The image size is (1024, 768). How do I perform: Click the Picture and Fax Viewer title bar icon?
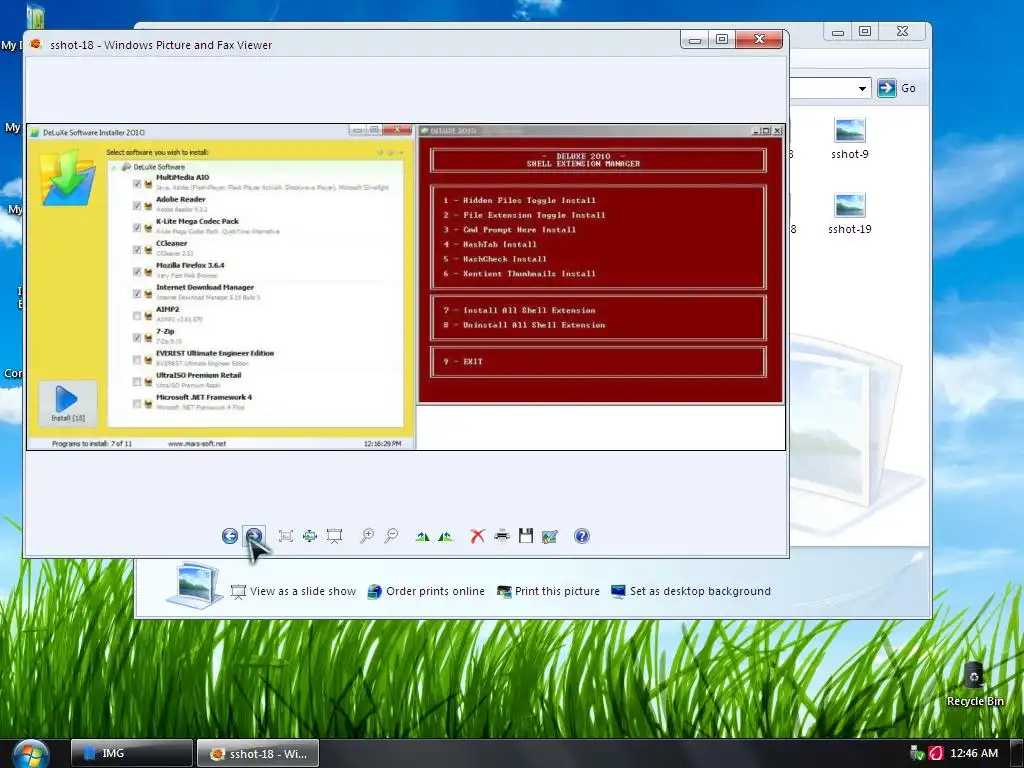click(x=36, y=44)
